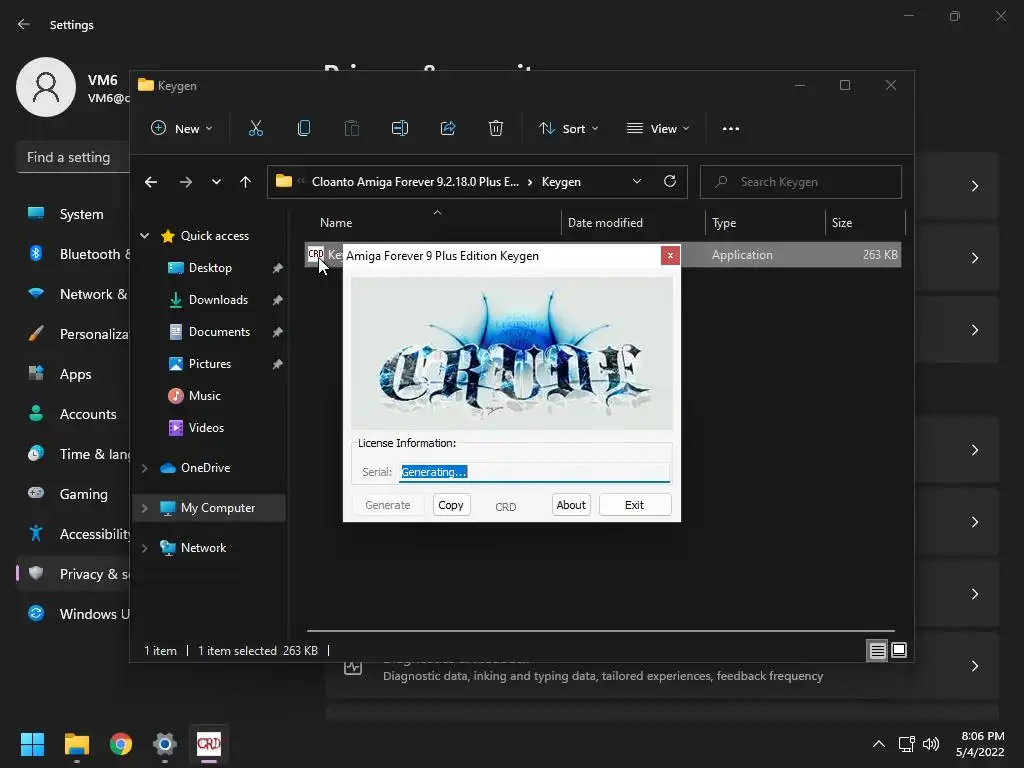Screen dimensions: 1024x768
Task: Open the View dropdown menu
Action: [x=658, y=129]
